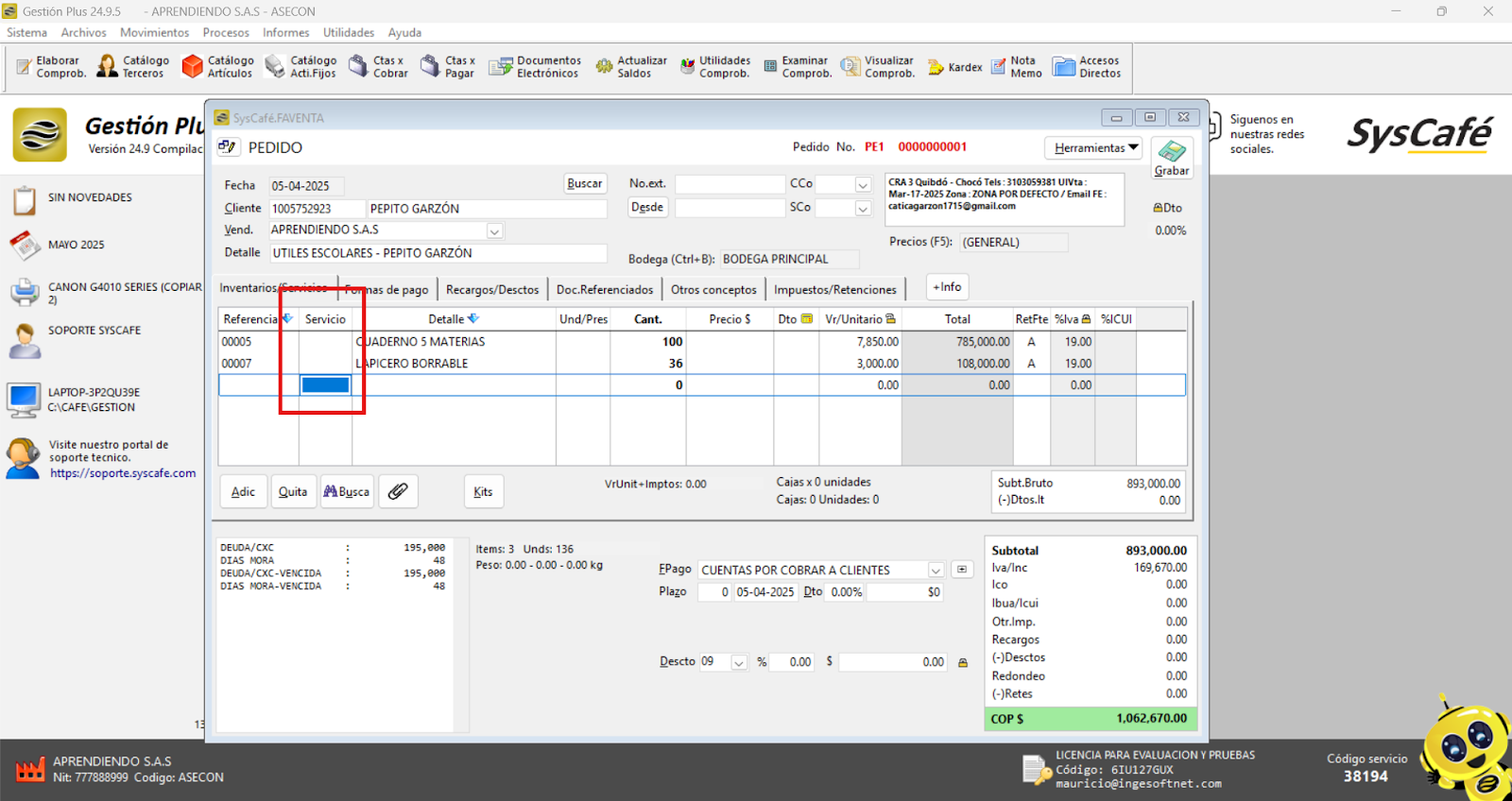Click the Detalle text field
Viewport: 1512px width, 801px height.
click(x=438, y=253)
